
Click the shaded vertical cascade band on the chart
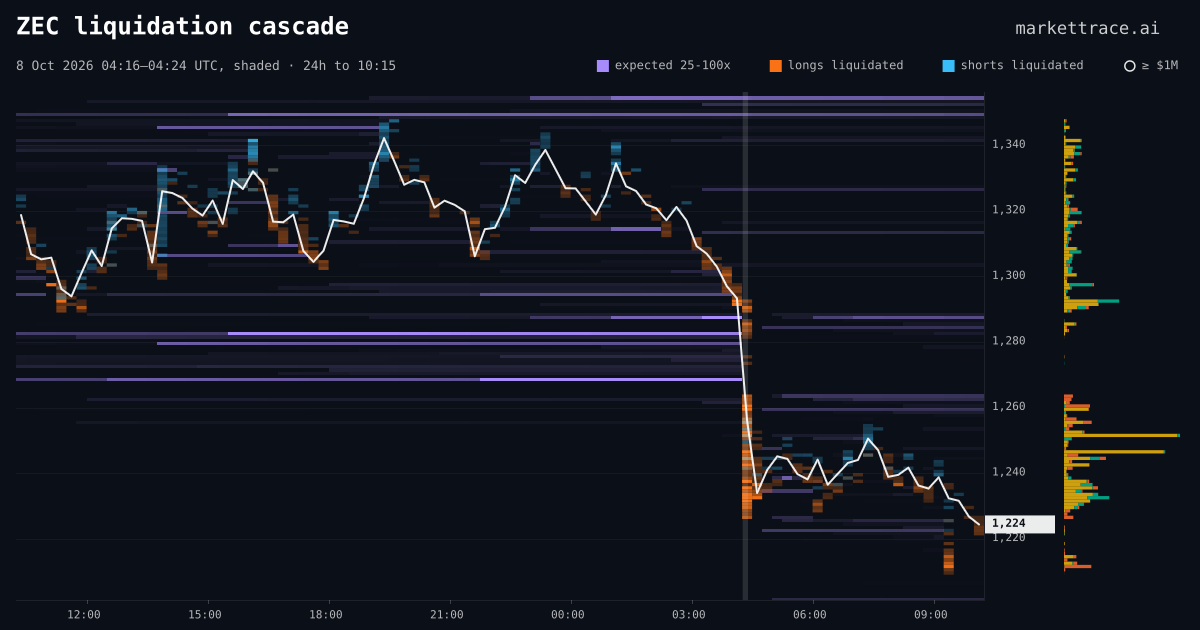pyautogui.click(x=745, y=346)
